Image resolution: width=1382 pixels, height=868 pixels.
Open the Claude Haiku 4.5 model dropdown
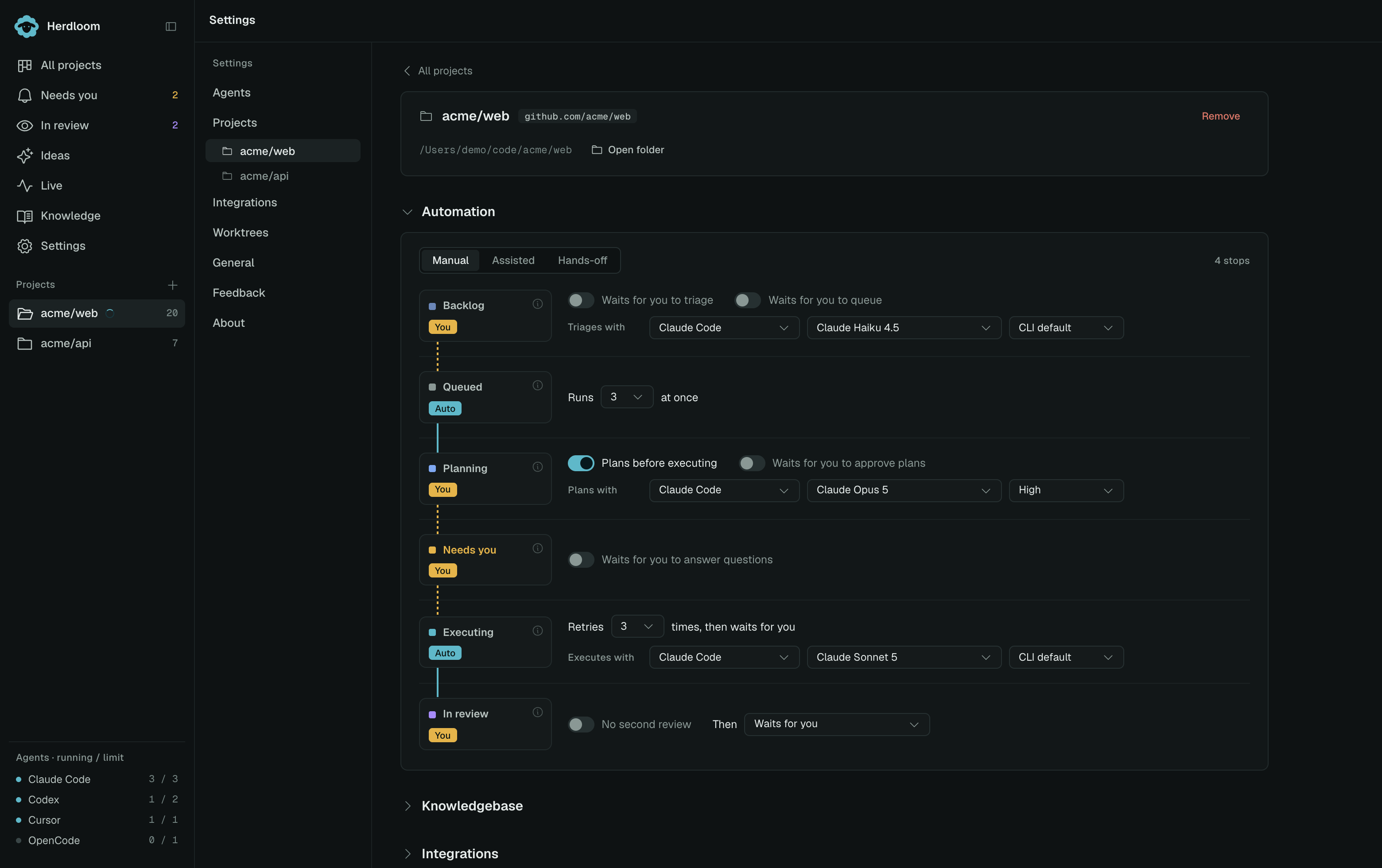tap(904, 328)
